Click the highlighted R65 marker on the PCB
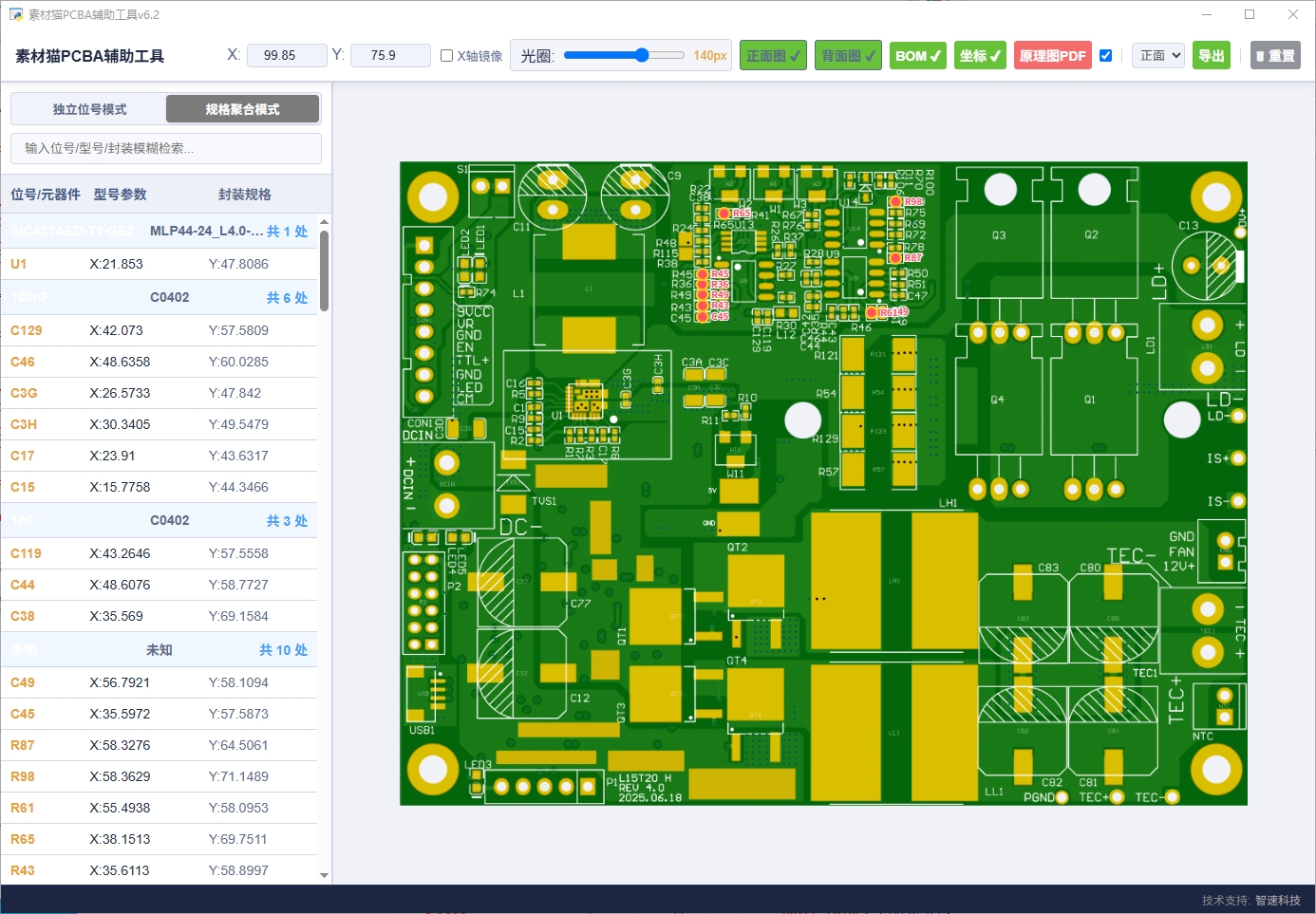Screen dimensions: 1316x914 point(724,215)
